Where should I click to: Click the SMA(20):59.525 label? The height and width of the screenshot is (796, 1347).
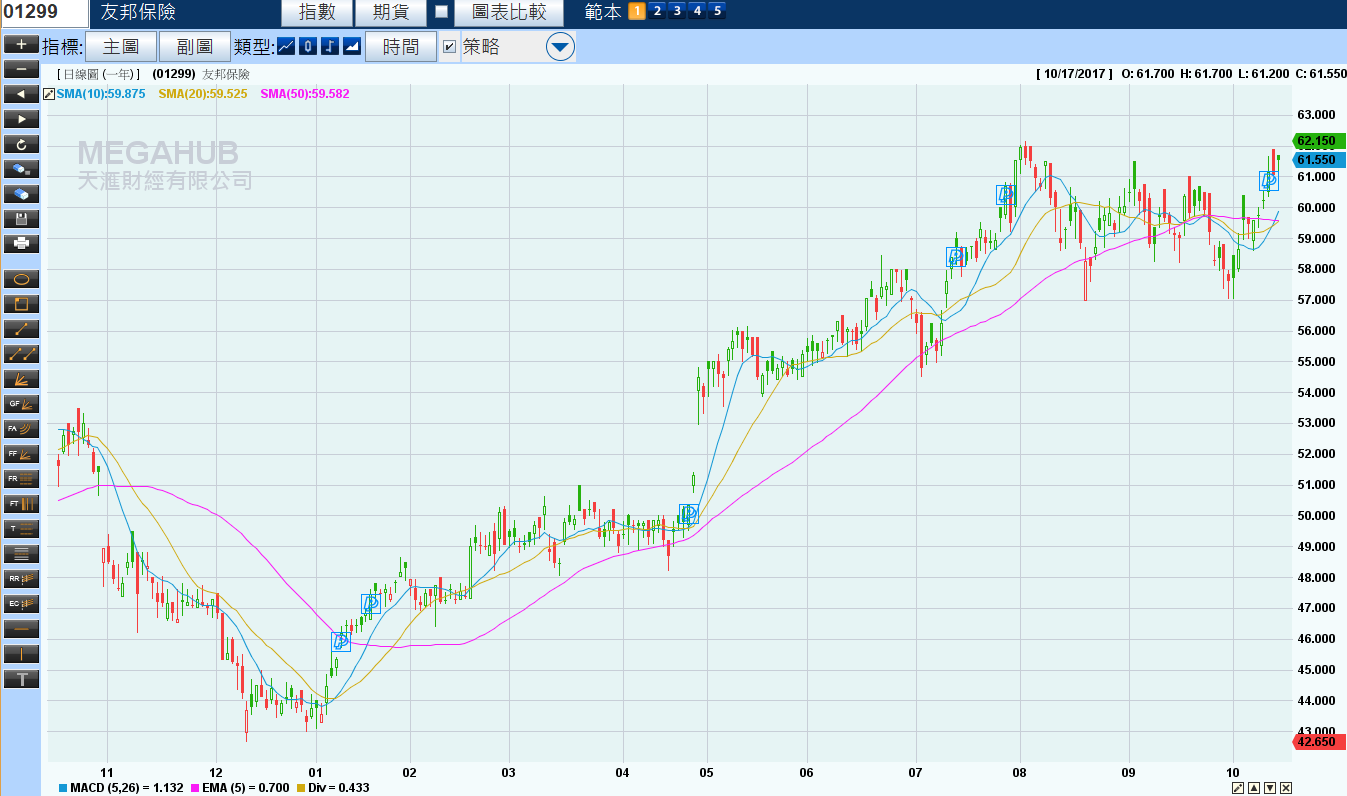[203, 93]
